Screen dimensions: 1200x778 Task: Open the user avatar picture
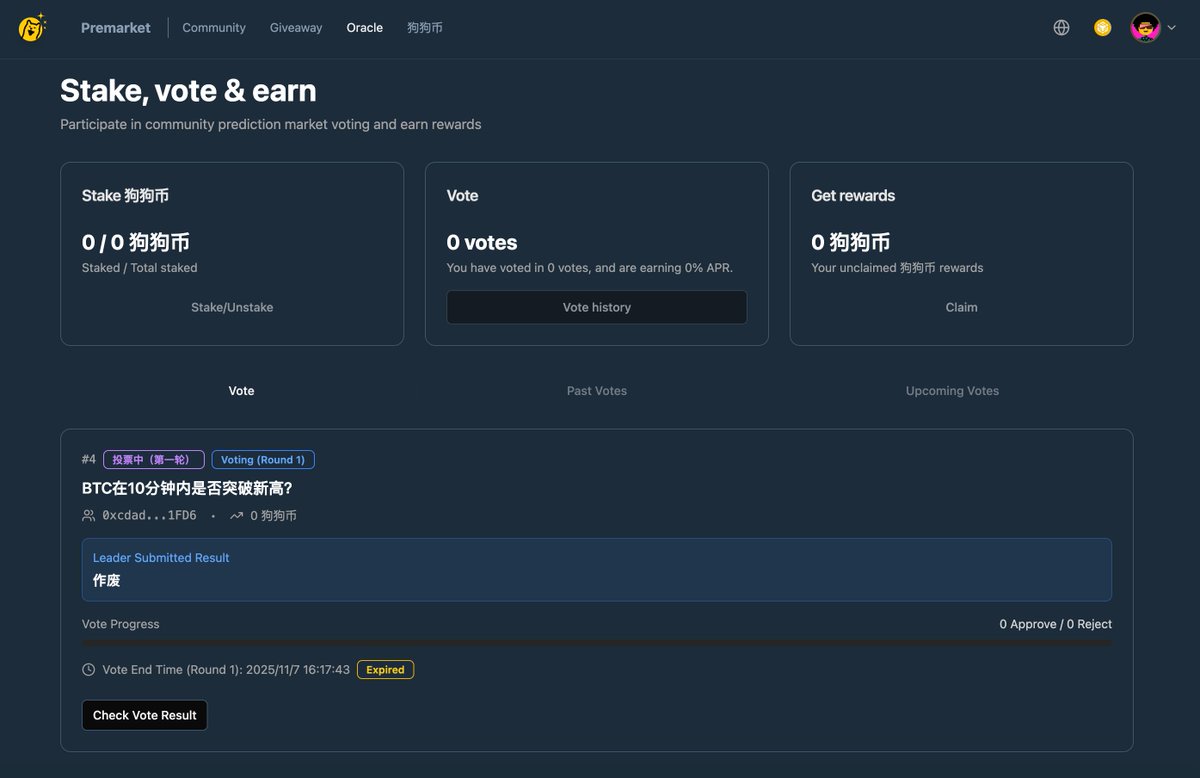(1146, 28)
